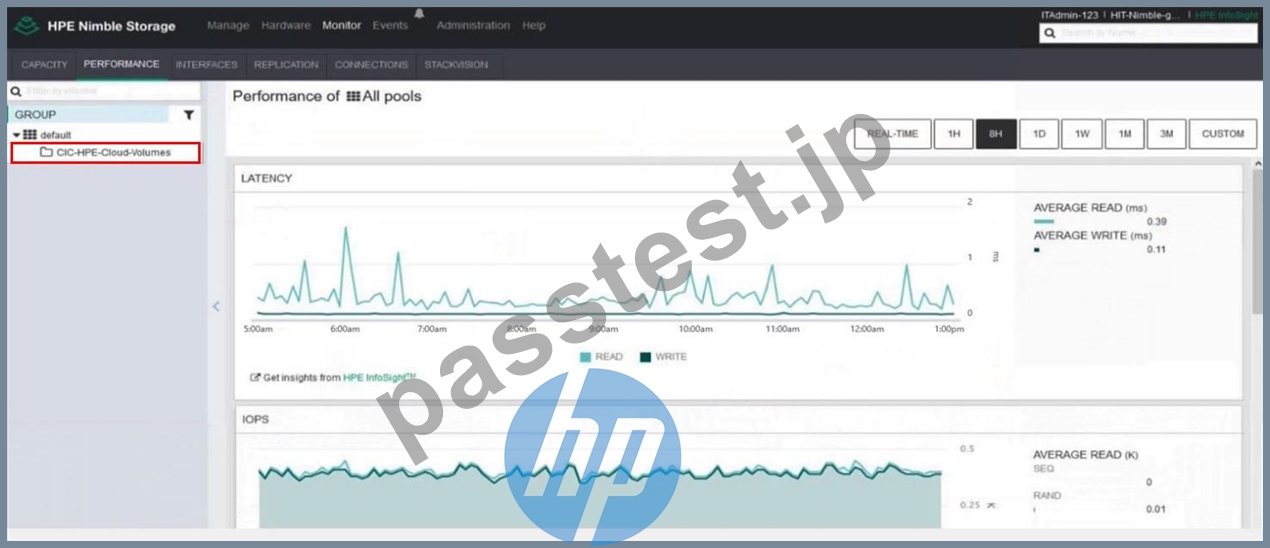Collapse the left sidebar with chevron
The image size is (1270, 548).
point(216,307)
